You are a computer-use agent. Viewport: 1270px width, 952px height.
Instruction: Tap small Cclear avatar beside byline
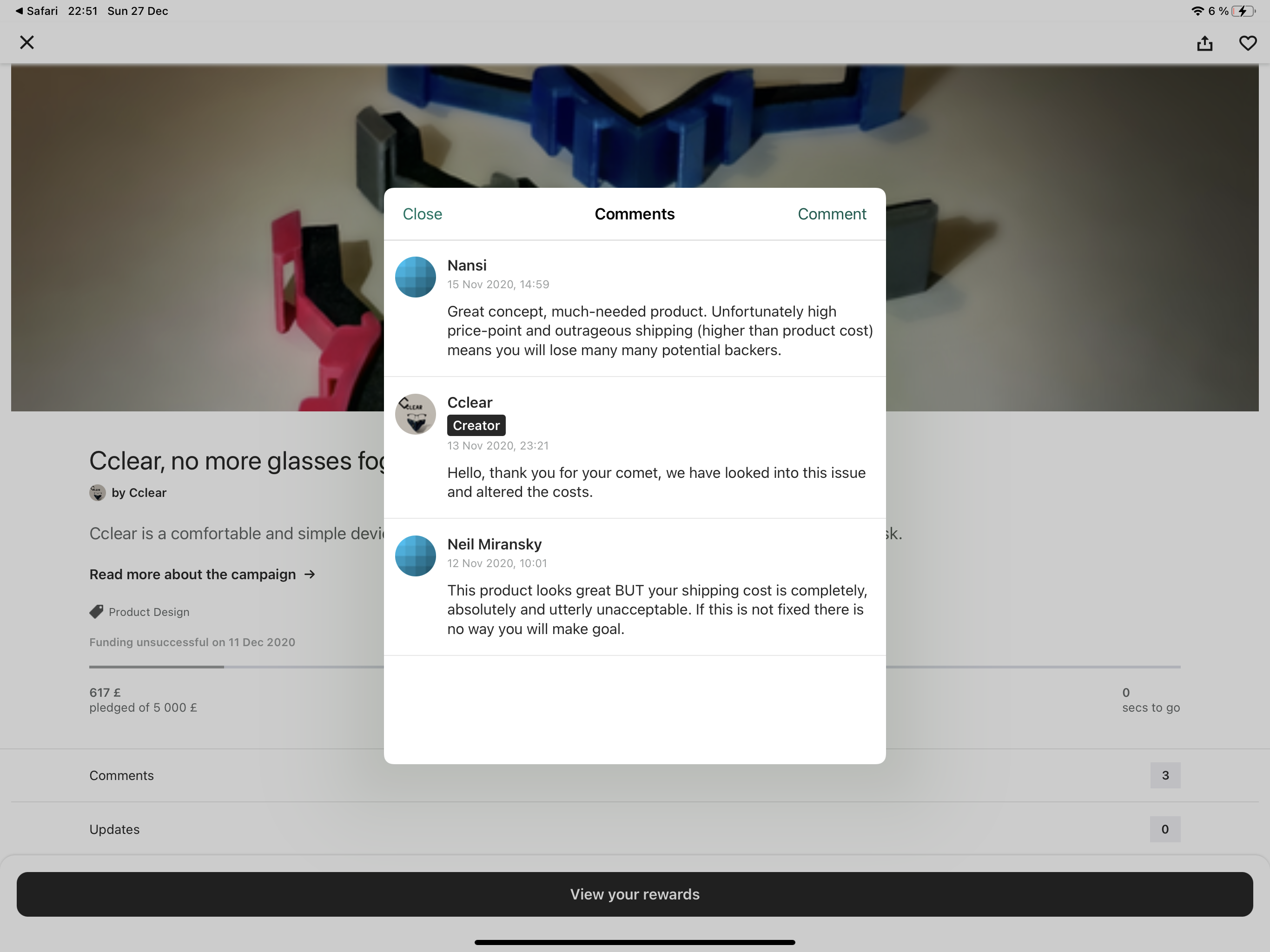tap(98, 493)
